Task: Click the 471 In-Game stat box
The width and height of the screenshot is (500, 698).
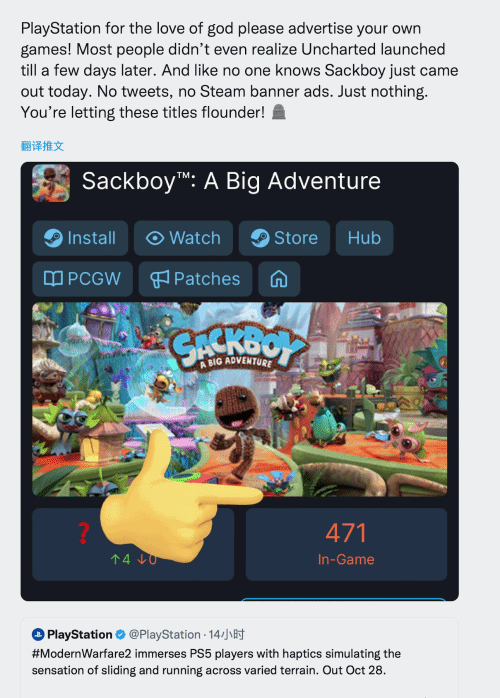Action: 346,544
